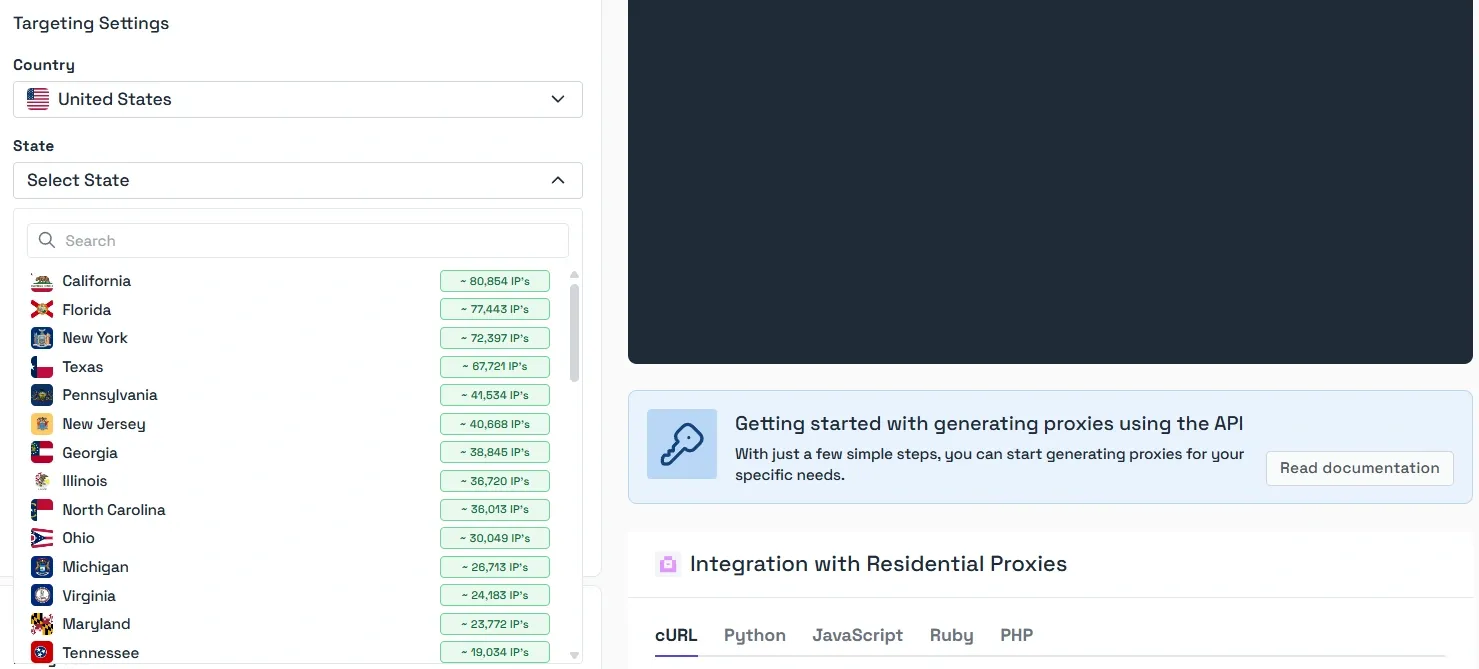Click the state Search input field
1479x669 pixels.
coord(298,240)
